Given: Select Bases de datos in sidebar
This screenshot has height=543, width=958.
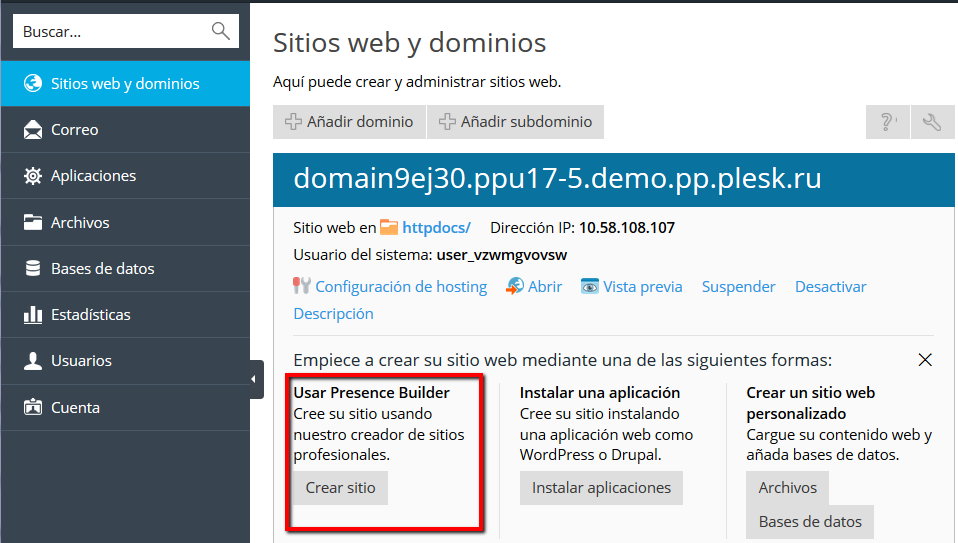Looking at the screenshot, I should [102, 269].
